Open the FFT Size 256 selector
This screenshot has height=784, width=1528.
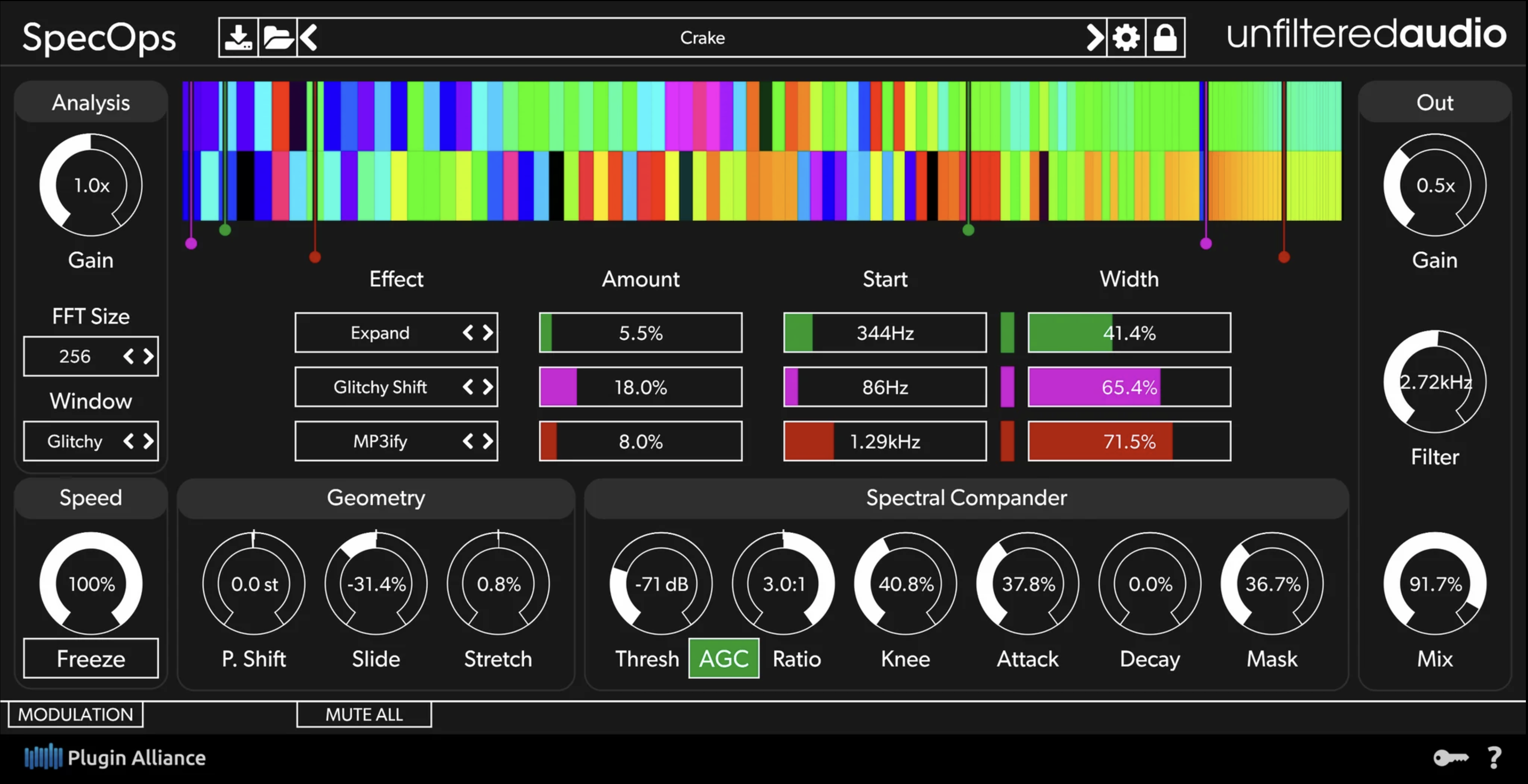(x=91, y=356)
